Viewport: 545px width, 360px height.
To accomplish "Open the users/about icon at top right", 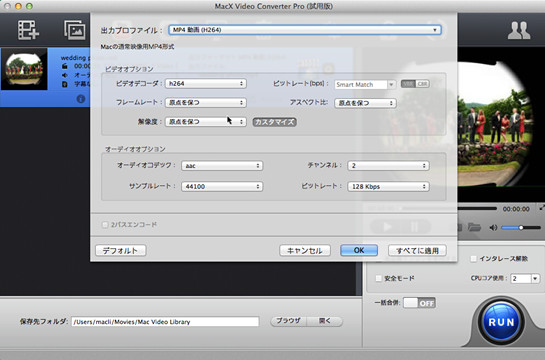I will [519, 30].
